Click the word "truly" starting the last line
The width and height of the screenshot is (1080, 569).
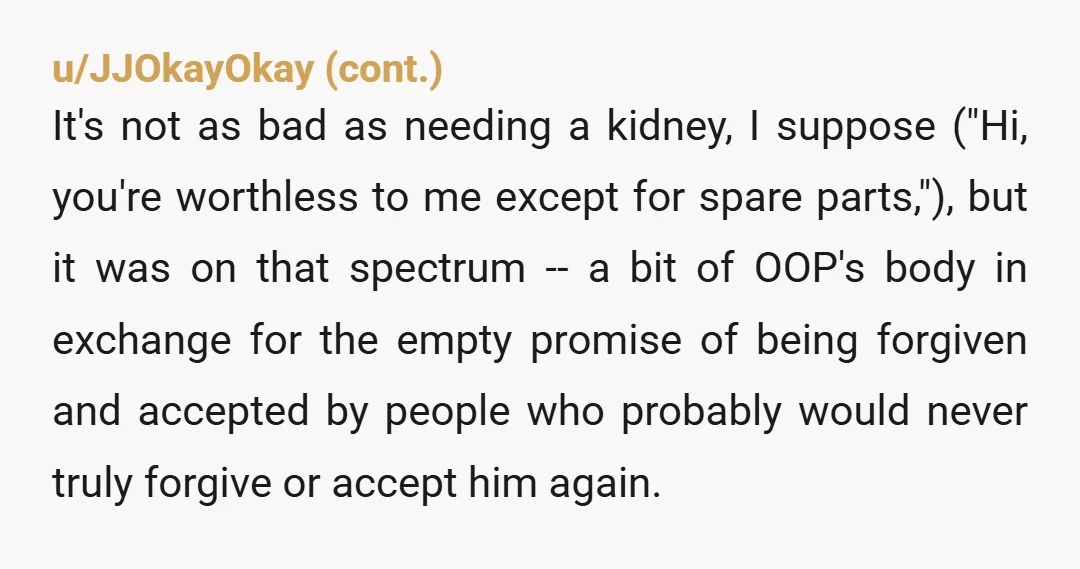click(92, 484)
